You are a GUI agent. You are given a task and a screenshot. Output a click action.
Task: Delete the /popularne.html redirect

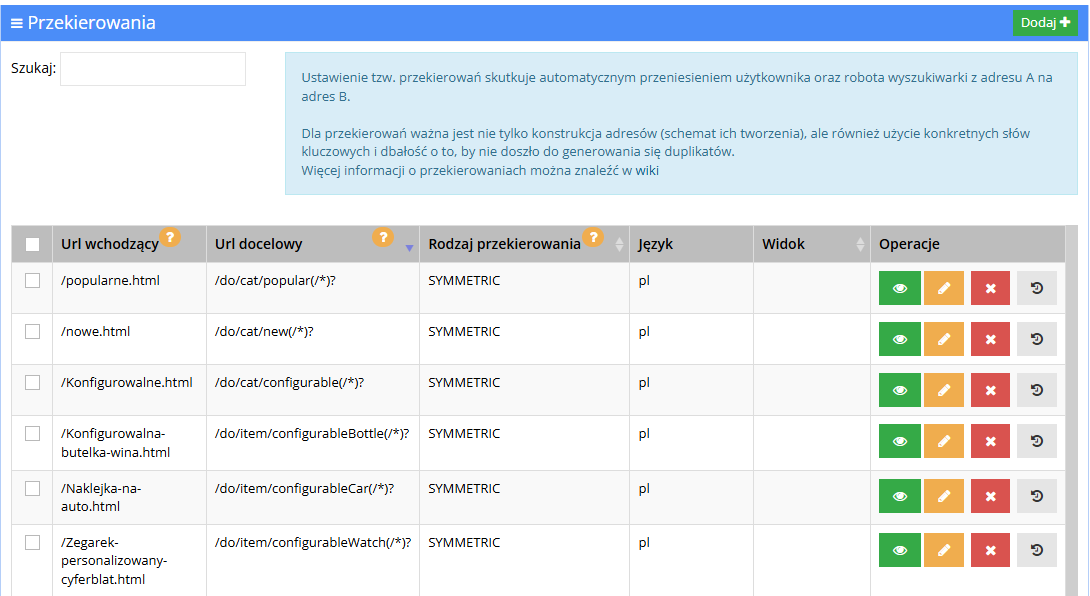(x=991, y=288)
